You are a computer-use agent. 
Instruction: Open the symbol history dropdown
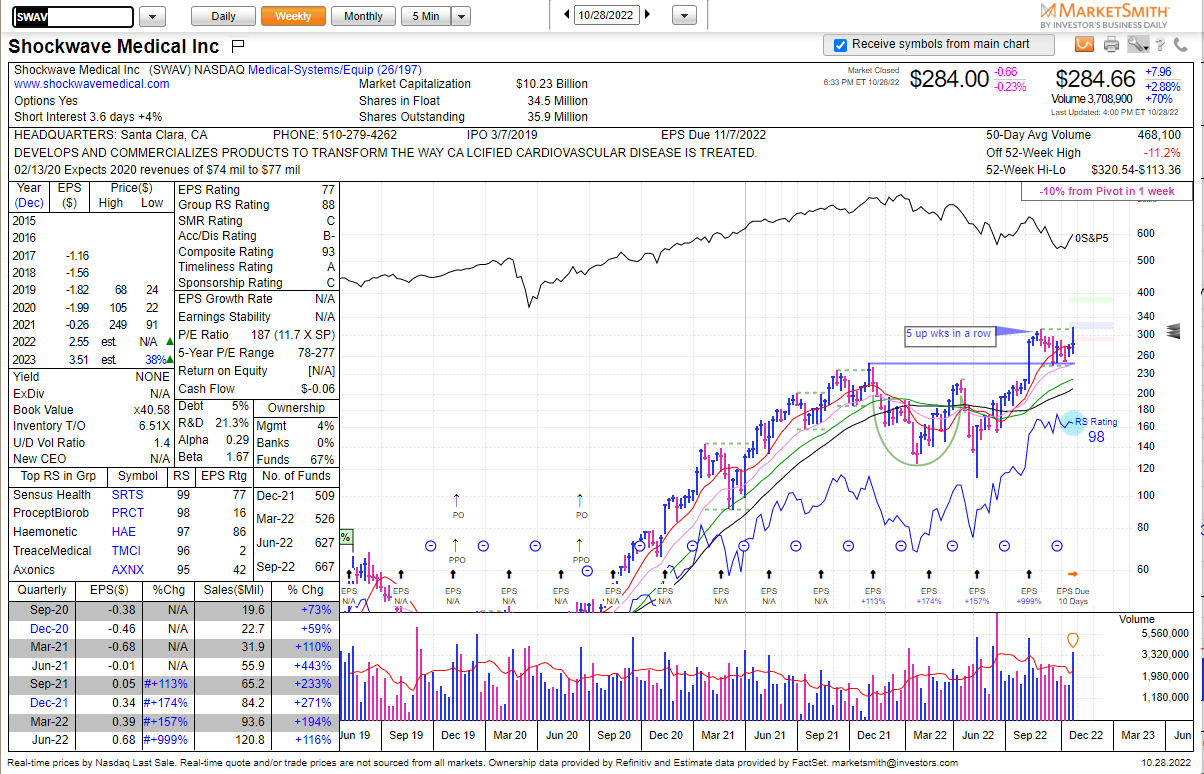(x=153, y=17)
